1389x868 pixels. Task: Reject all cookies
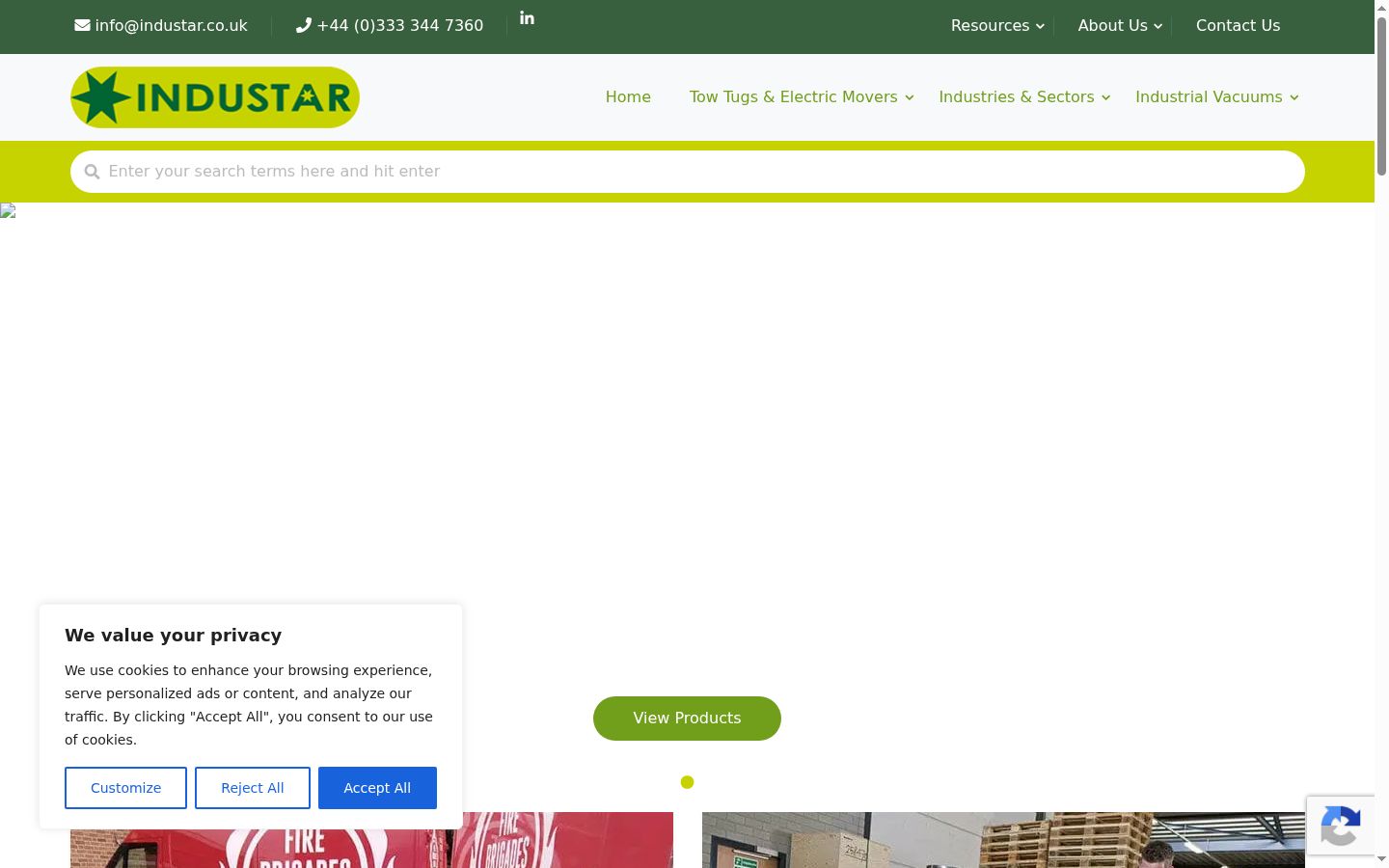(x=253, y=788)
